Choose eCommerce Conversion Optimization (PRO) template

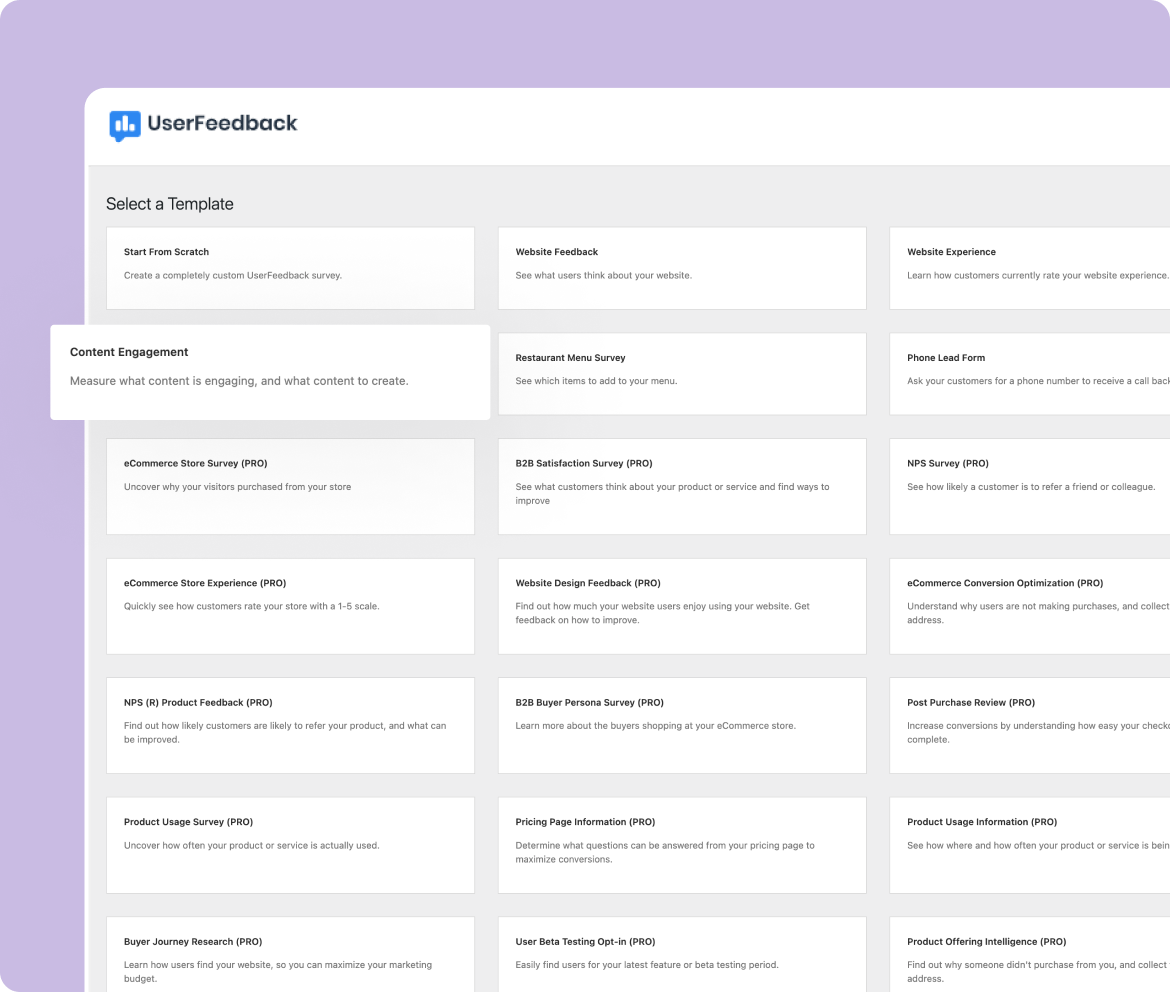pos(1030,605)
